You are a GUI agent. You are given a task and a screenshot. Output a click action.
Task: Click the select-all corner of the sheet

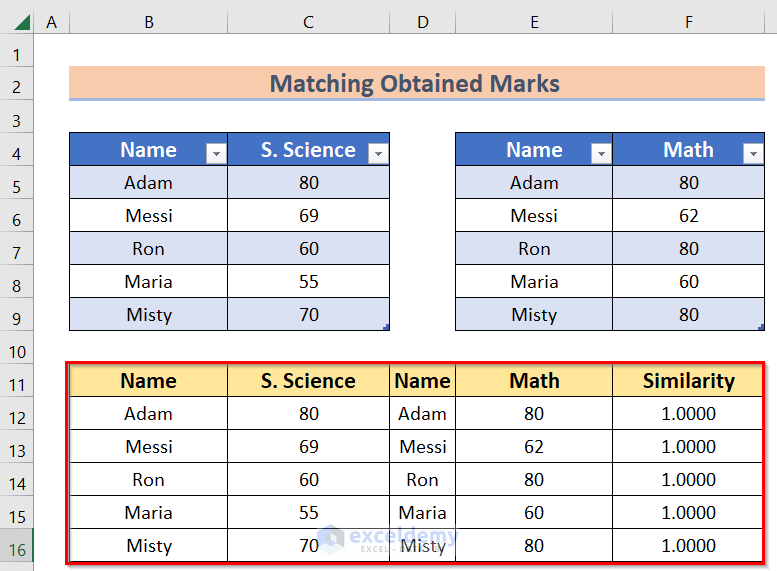tap(18, 21)
